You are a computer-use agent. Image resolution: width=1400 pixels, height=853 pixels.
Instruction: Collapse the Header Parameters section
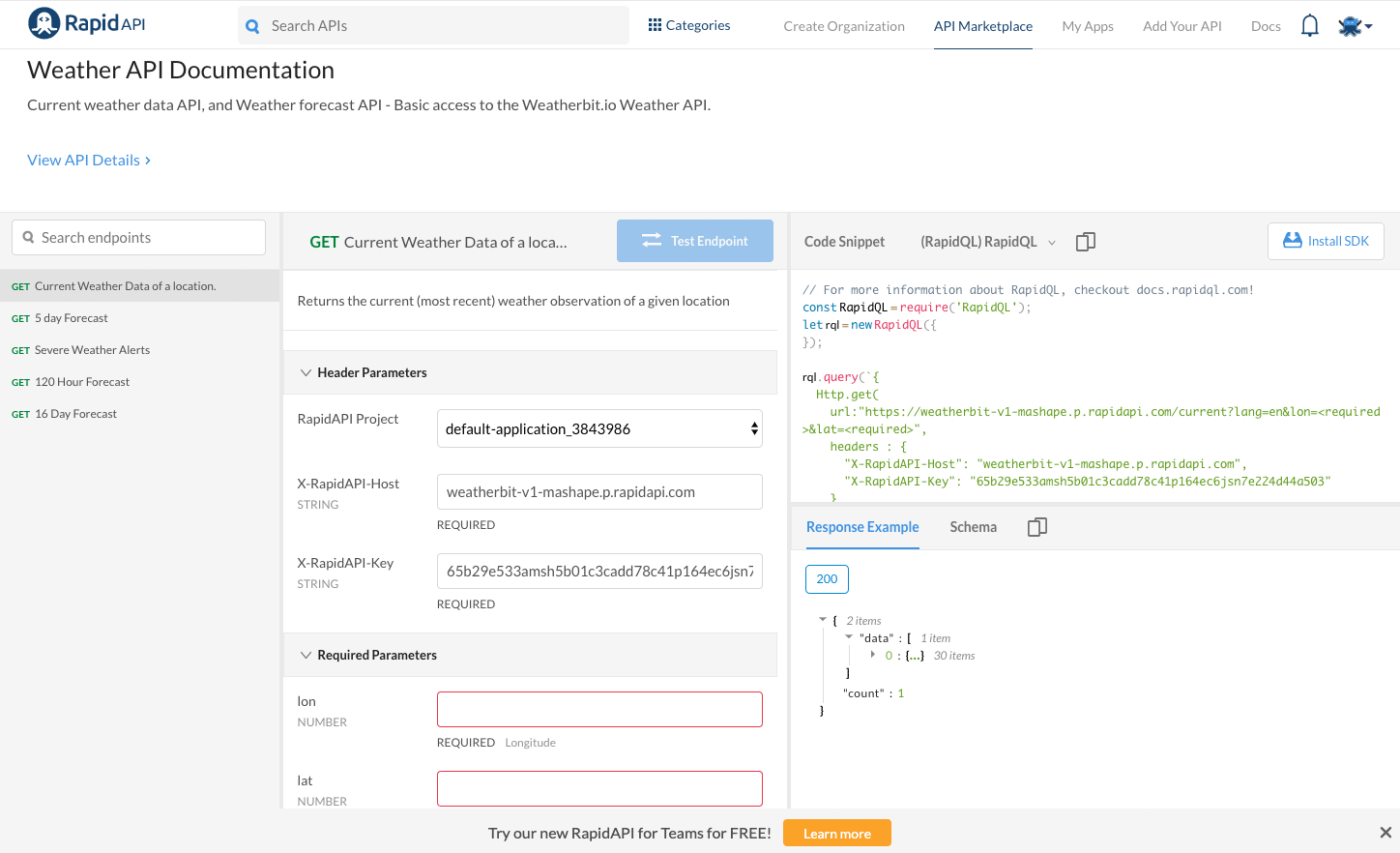[306, 371]
